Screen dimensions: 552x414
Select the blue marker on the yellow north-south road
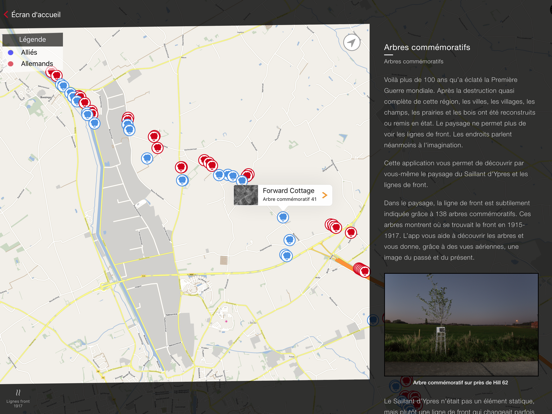coord(182,181)
